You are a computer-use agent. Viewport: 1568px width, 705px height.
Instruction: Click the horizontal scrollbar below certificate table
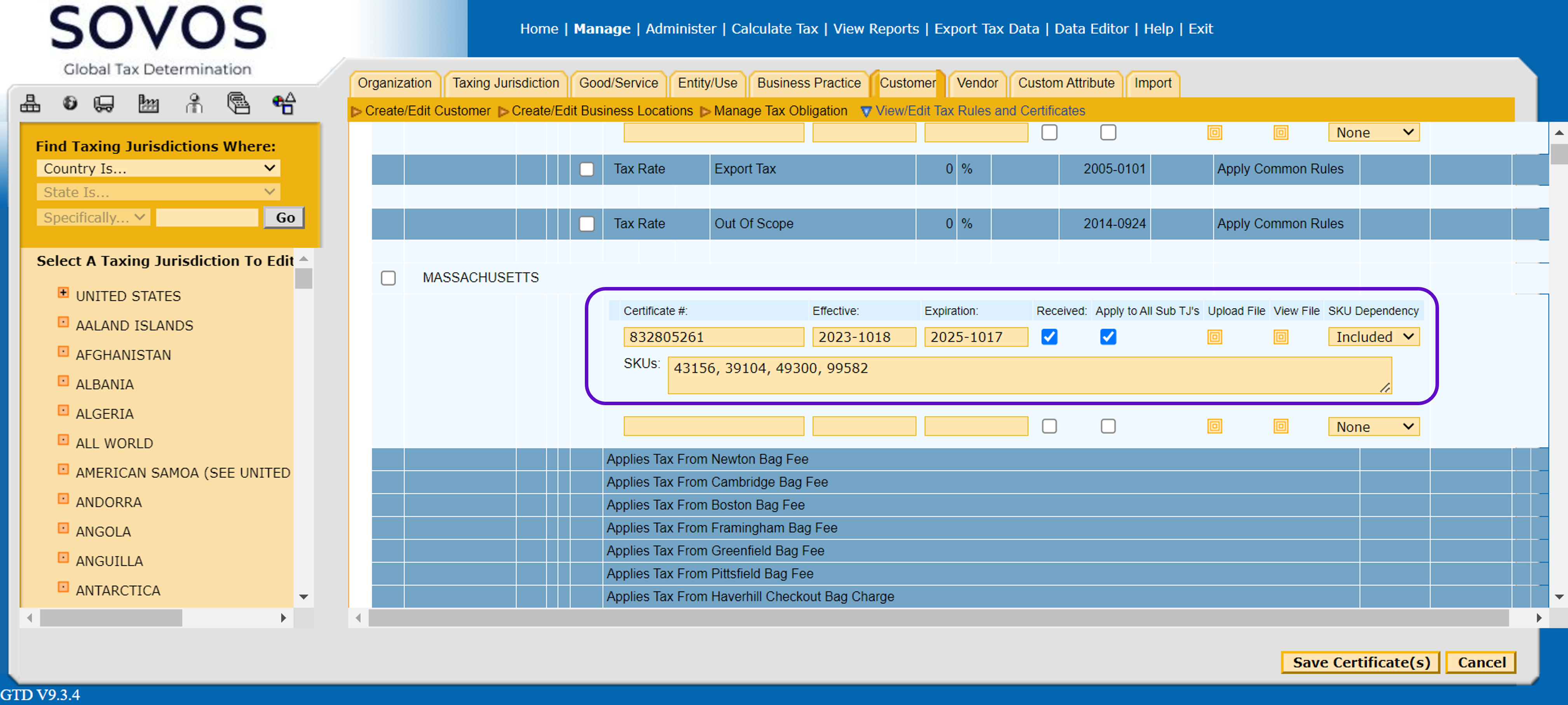937,618
